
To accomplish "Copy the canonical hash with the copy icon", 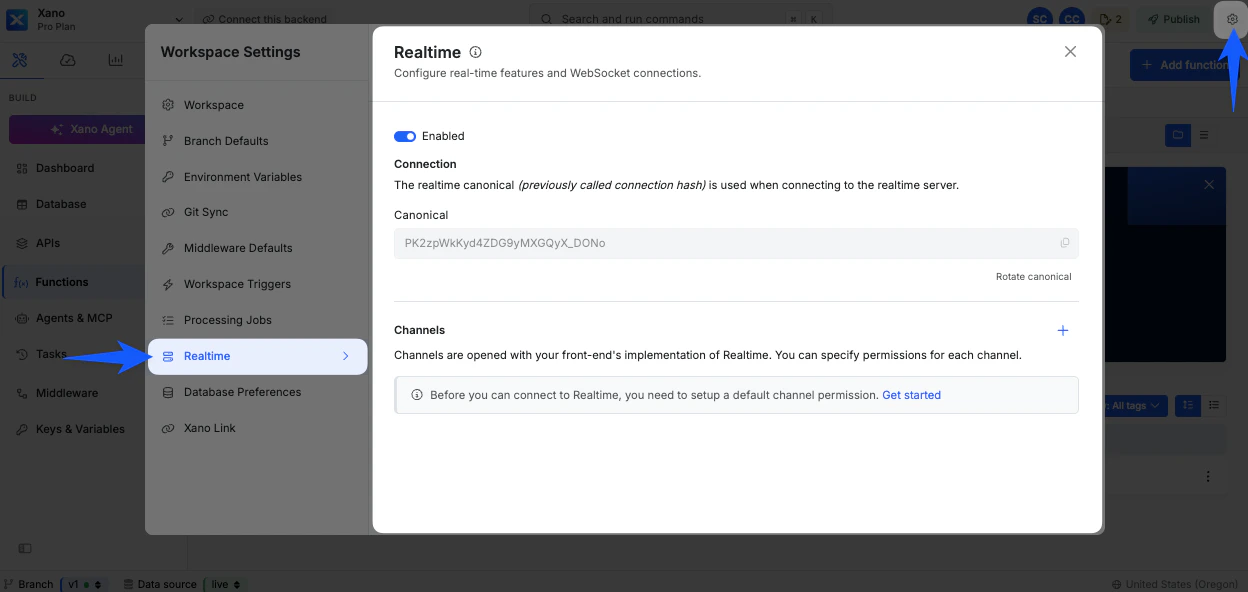I will (1064, 243).
